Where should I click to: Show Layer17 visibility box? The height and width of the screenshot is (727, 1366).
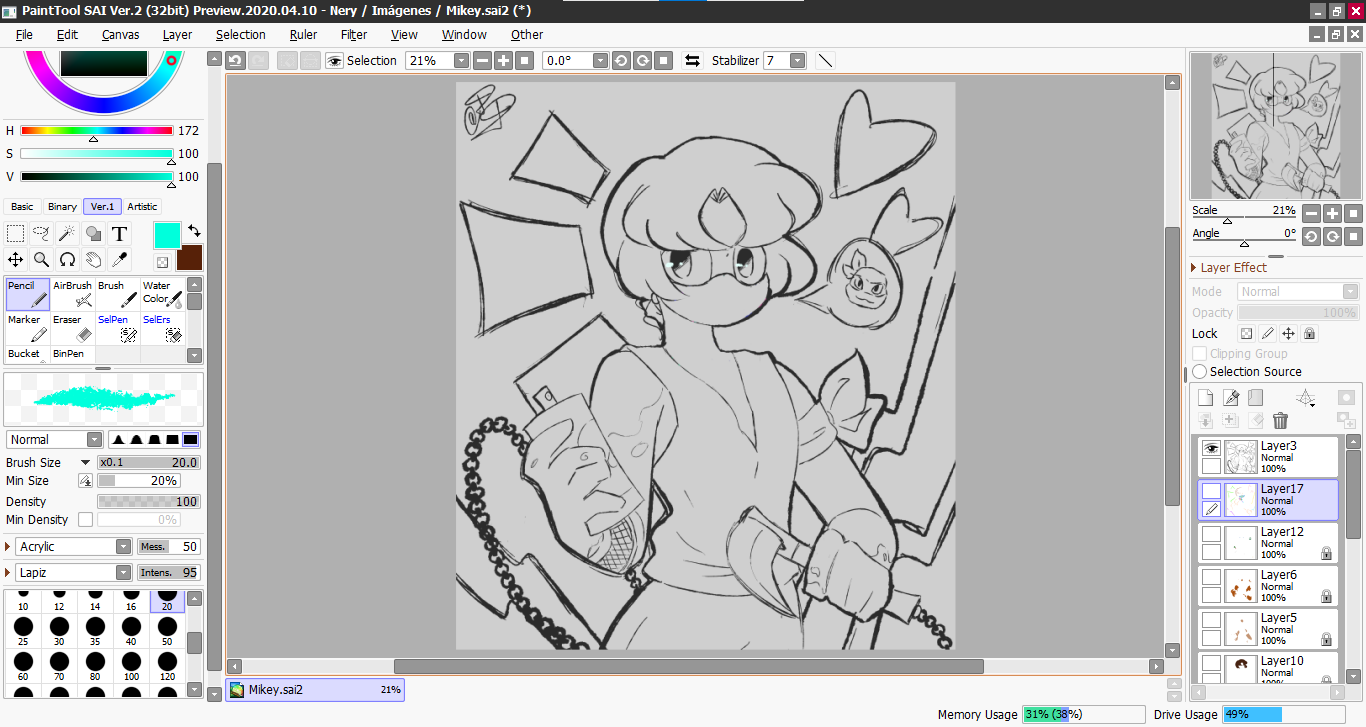click(1211, 491)
